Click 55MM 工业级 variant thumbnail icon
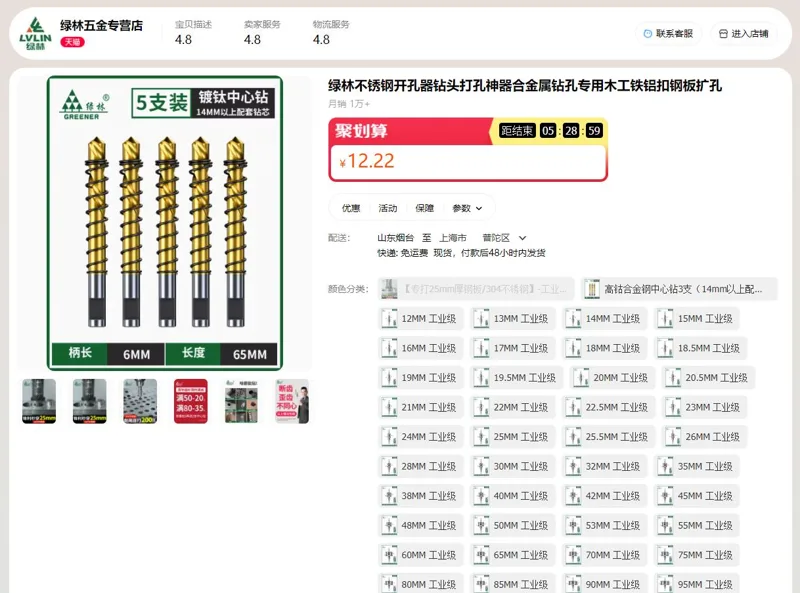800x593 pixels. [665, 526]
